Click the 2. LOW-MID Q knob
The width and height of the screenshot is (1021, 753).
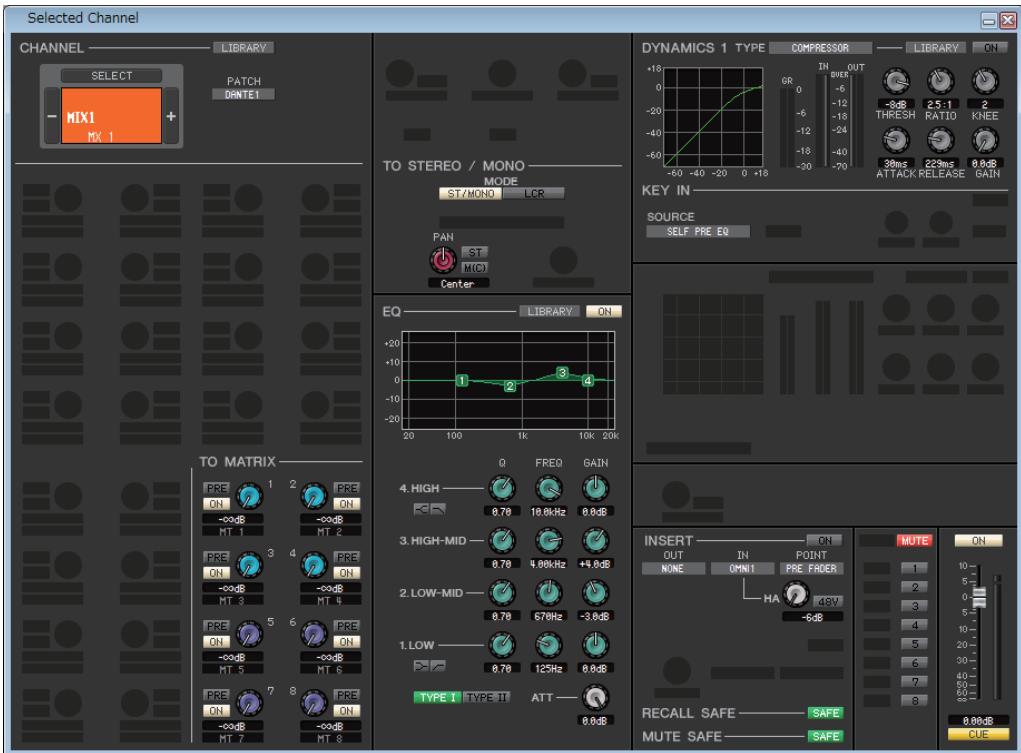click(502, 593)
